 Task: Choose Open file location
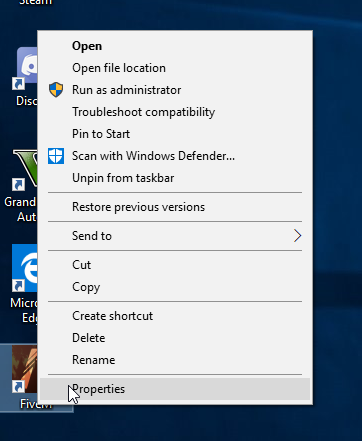tap(175, 68)
